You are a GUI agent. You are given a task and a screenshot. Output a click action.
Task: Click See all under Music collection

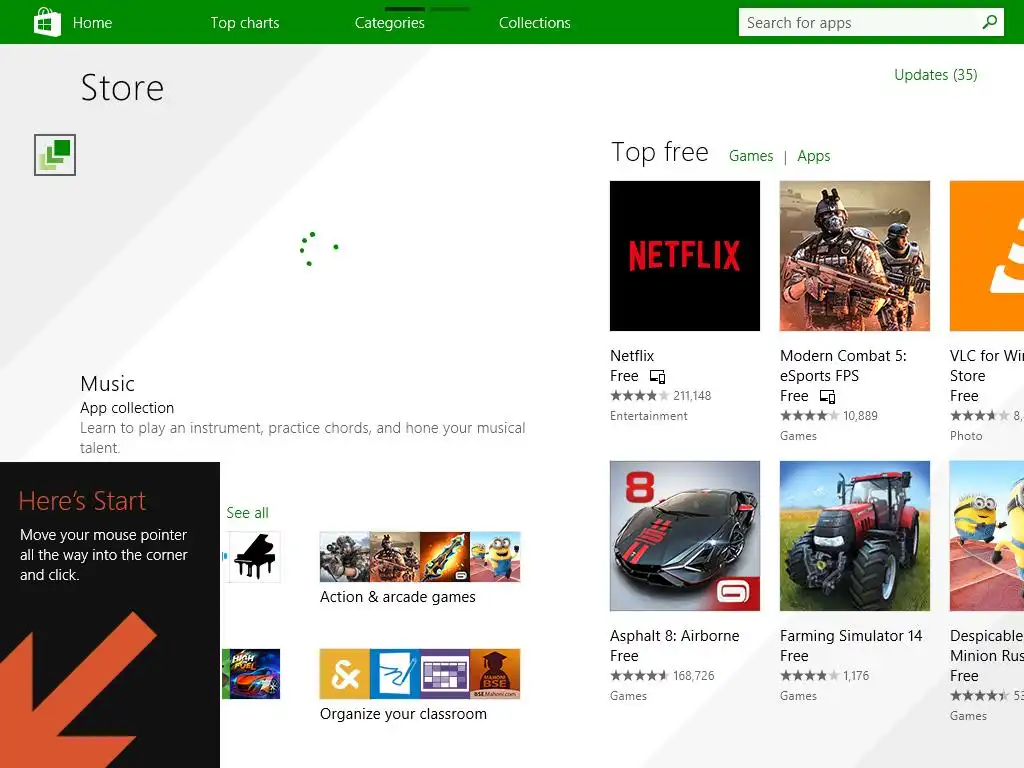point(247,513)
